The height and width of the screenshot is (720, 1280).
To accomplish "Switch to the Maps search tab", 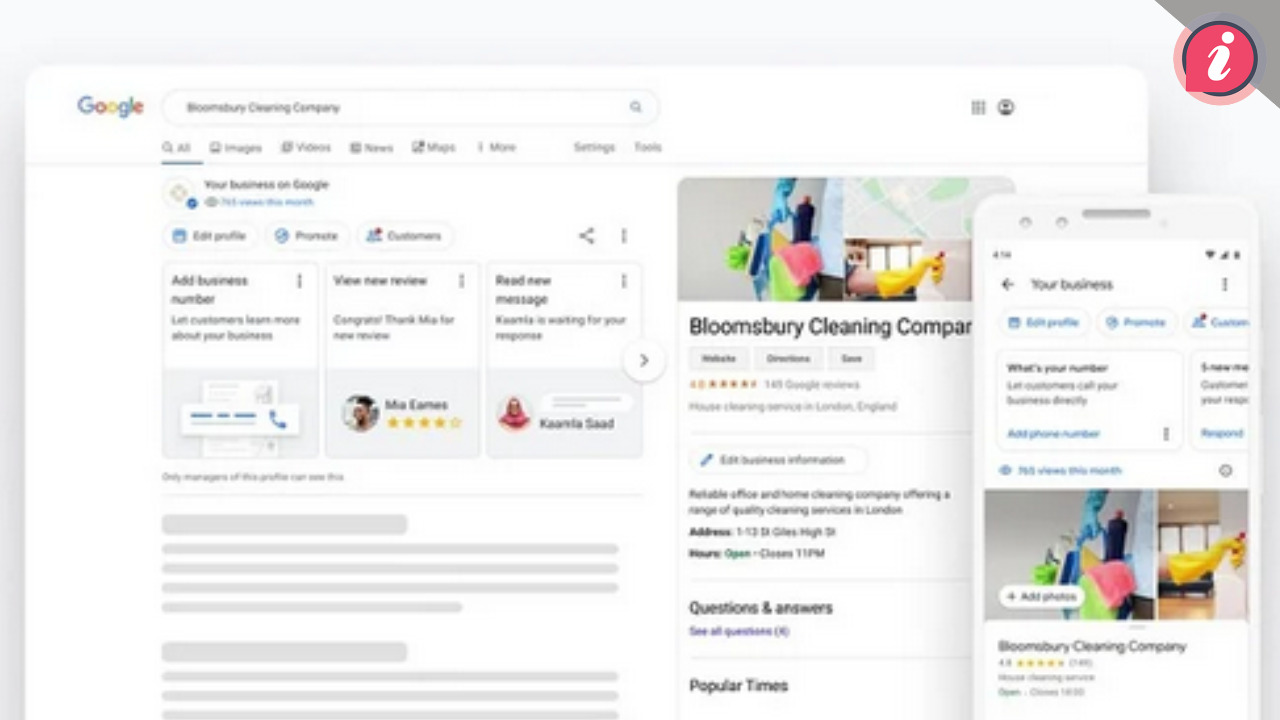I will point(434,148).
